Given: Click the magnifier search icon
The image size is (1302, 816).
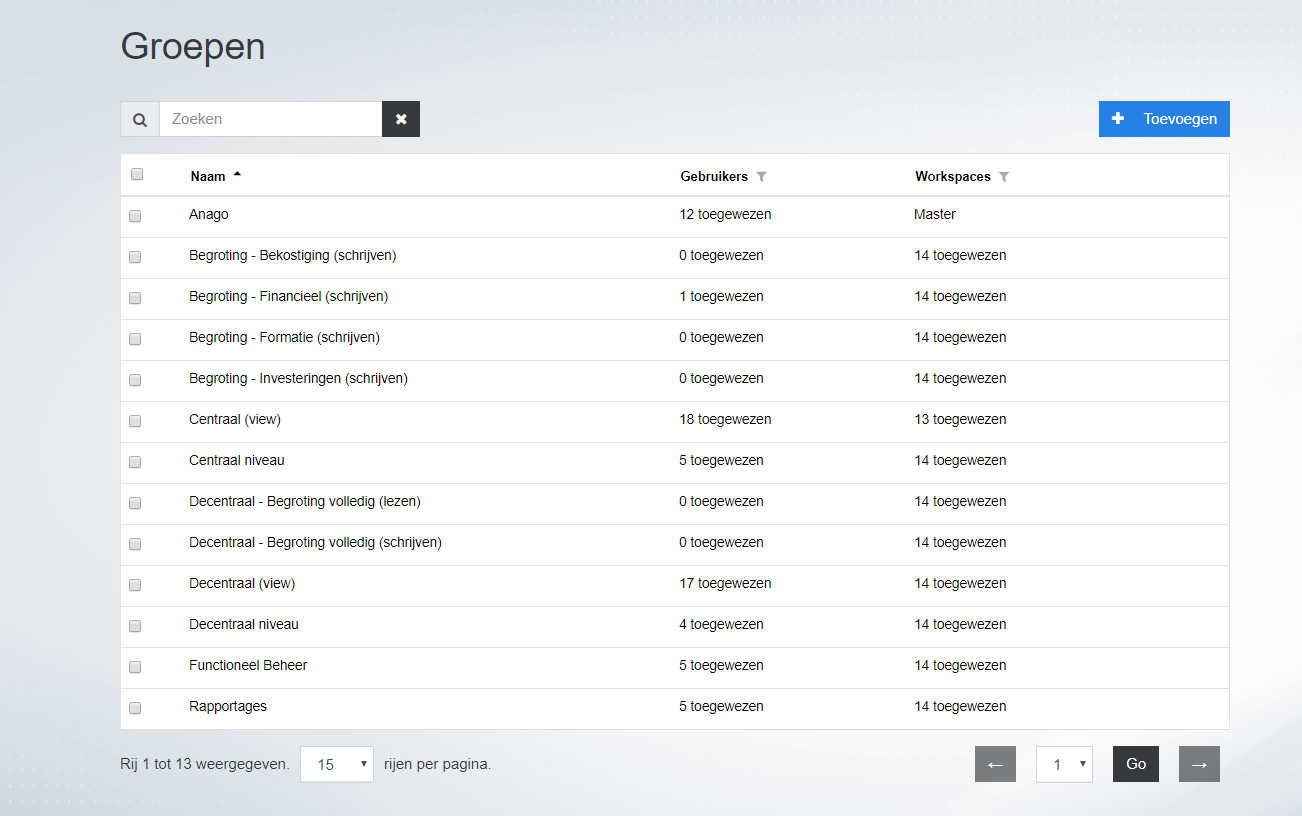Looking at the screenshot, I should [140, 119].
